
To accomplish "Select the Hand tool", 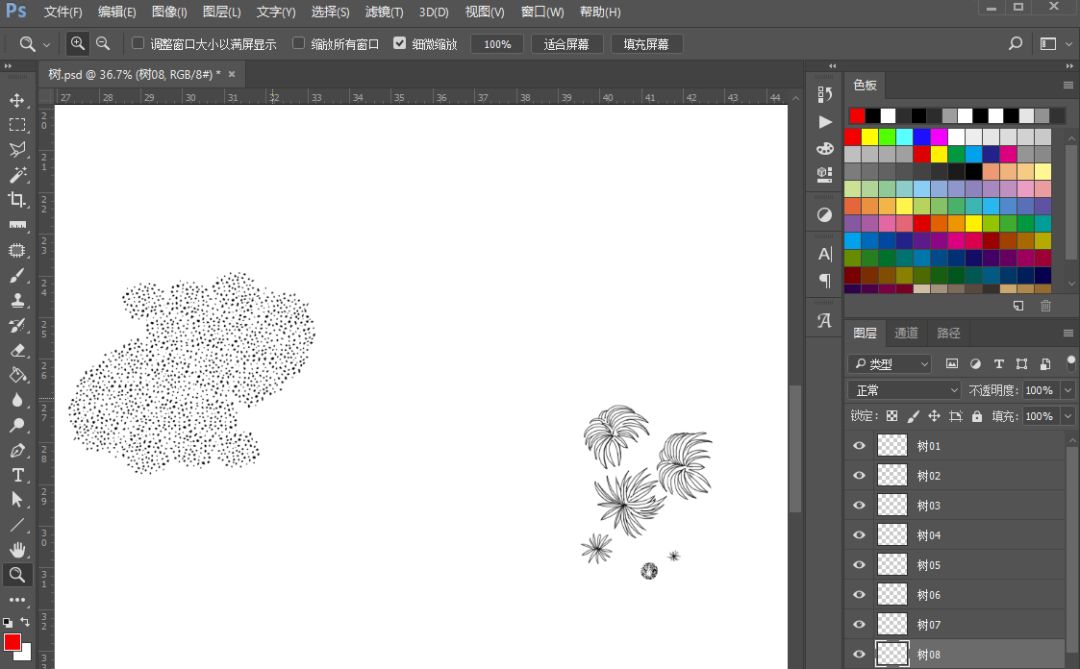I will click(x=17, y=550).
